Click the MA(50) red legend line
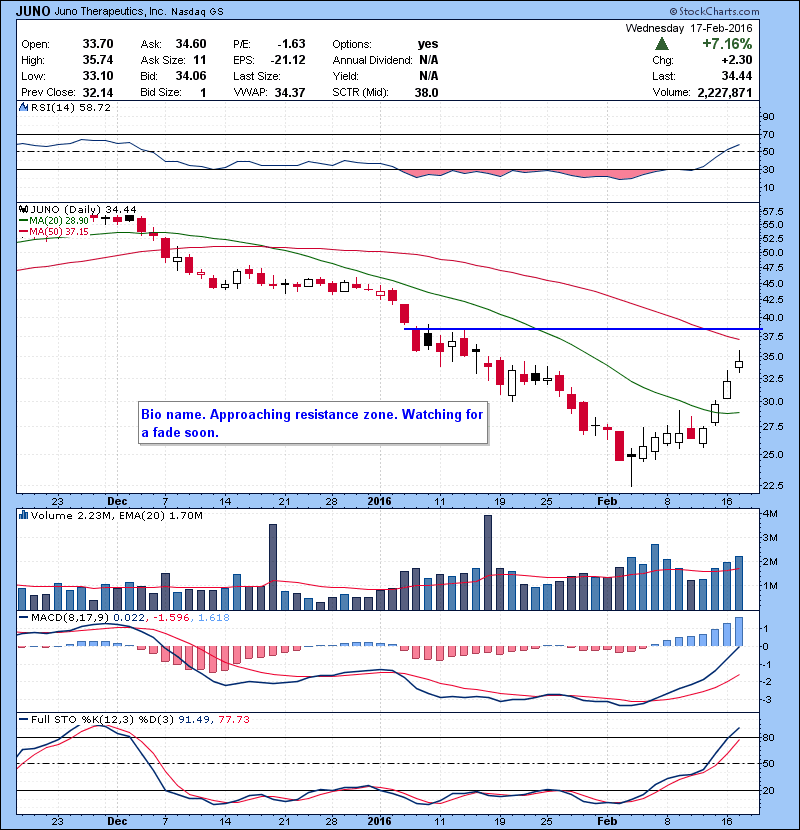The image size is (800, 830). click(23, 232)
